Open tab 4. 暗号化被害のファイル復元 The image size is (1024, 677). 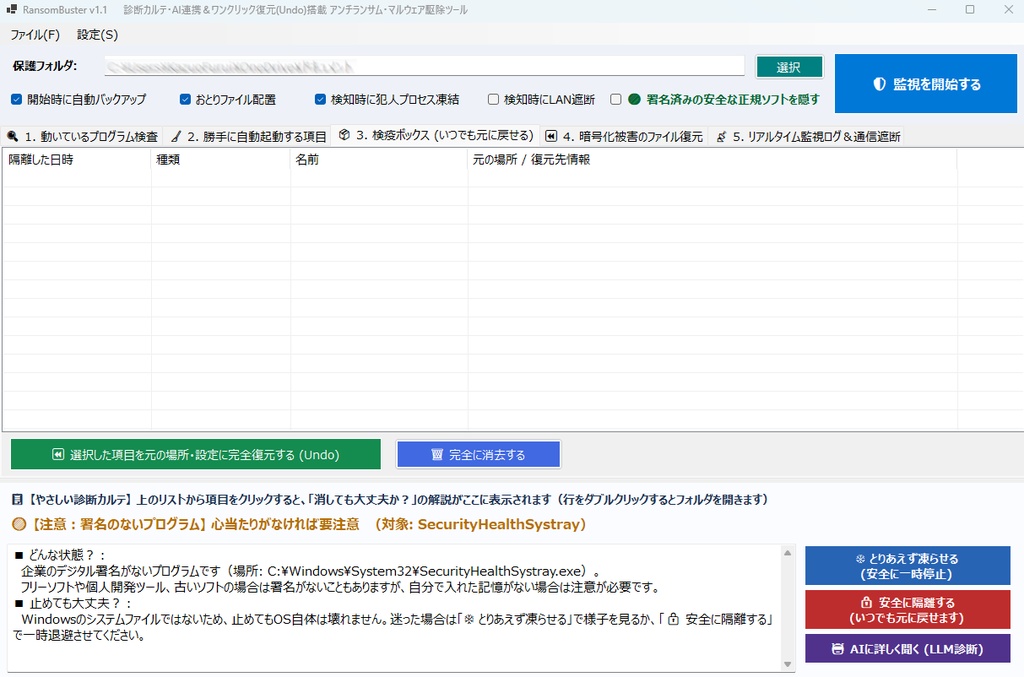[624, 136]
